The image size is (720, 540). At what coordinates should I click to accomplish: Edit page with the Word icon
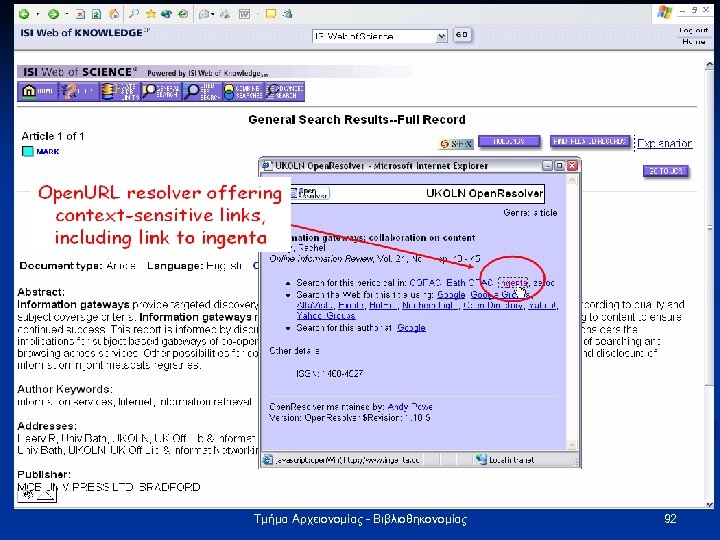tap(244, 14)
